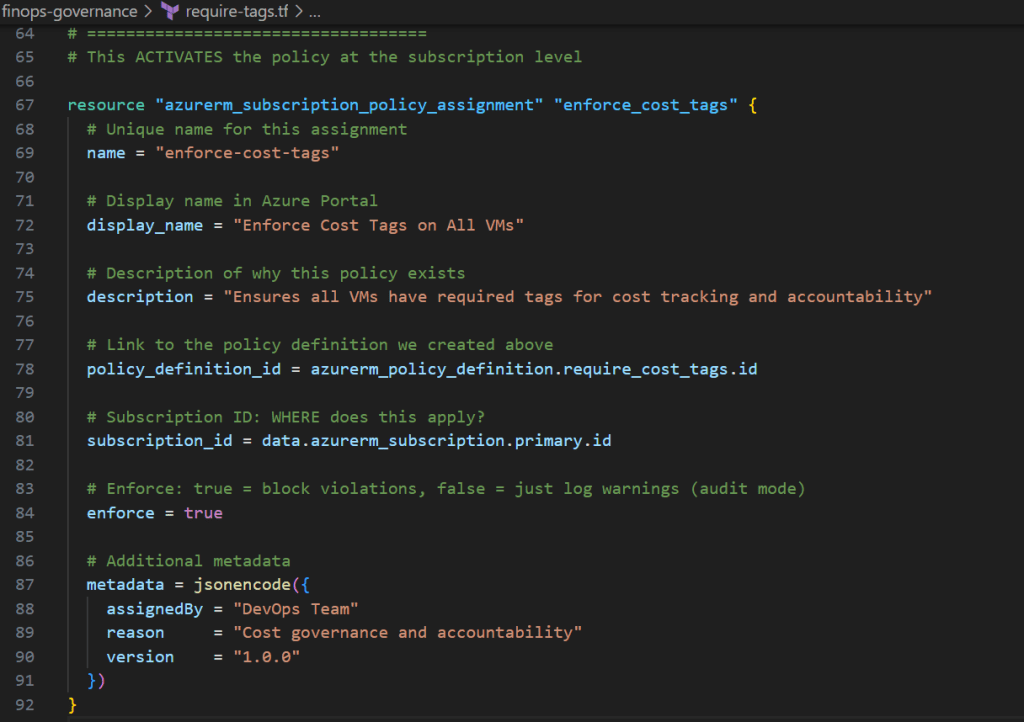Click line number 92 in the gutter
Screen dimensions: 1024x722
pos(25,705)
